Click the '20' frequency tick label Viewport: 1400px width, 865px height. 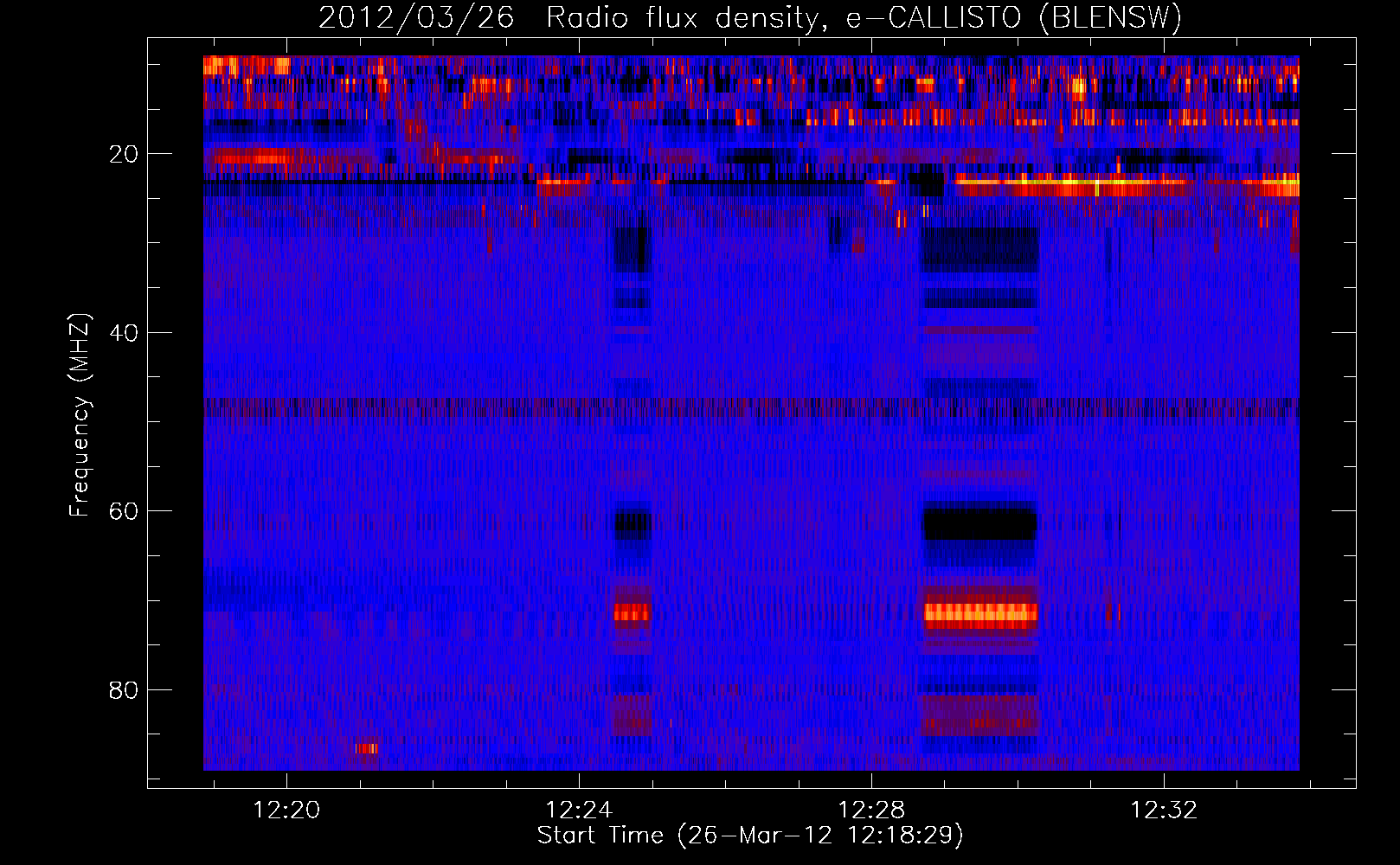click(x=124, y=154)
